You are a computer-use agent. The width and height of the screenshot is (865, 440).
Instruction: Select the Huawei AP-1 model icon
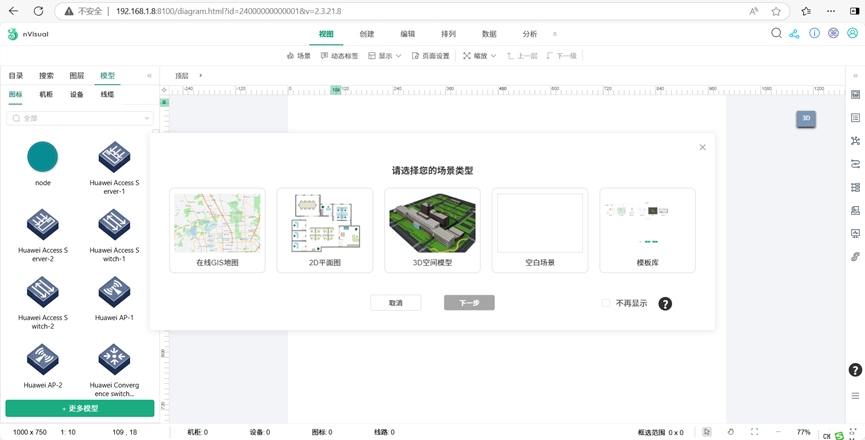click(x=114, y=292)
